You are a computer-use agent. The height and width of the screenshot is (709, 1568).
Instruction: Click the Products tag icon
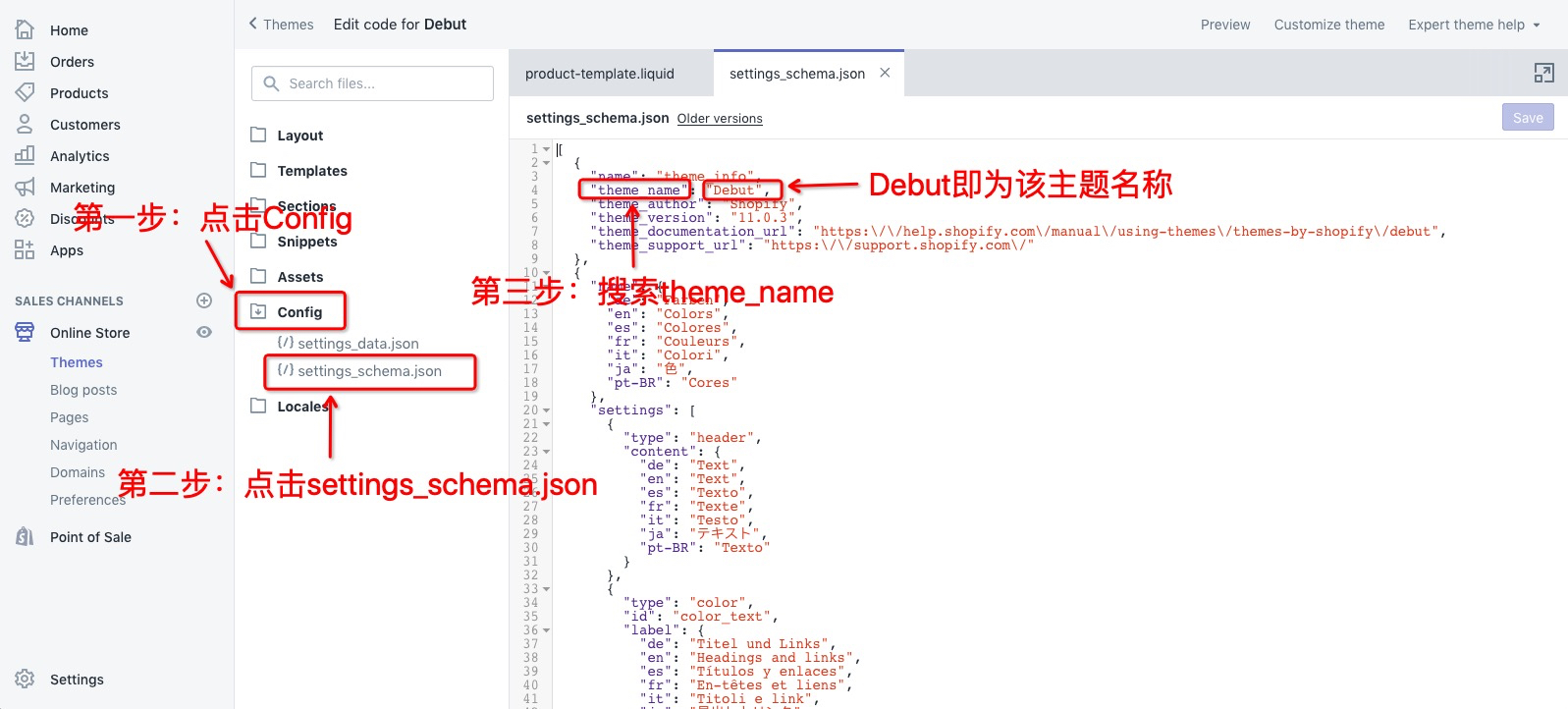tap(25, 92)
